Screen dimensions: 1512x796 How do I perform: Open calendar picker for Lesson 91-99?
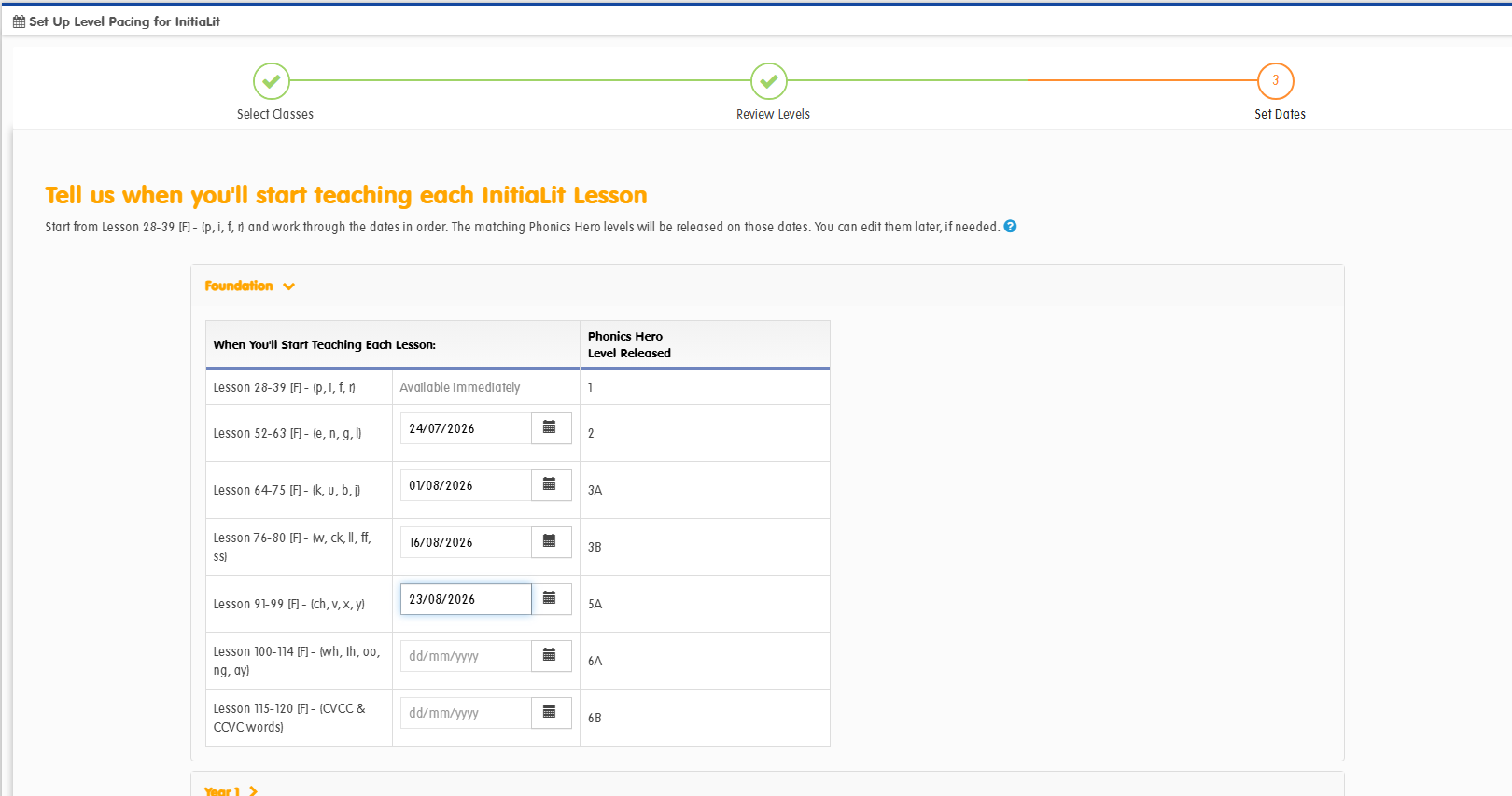pyautogui.click(x=551, y=599)
